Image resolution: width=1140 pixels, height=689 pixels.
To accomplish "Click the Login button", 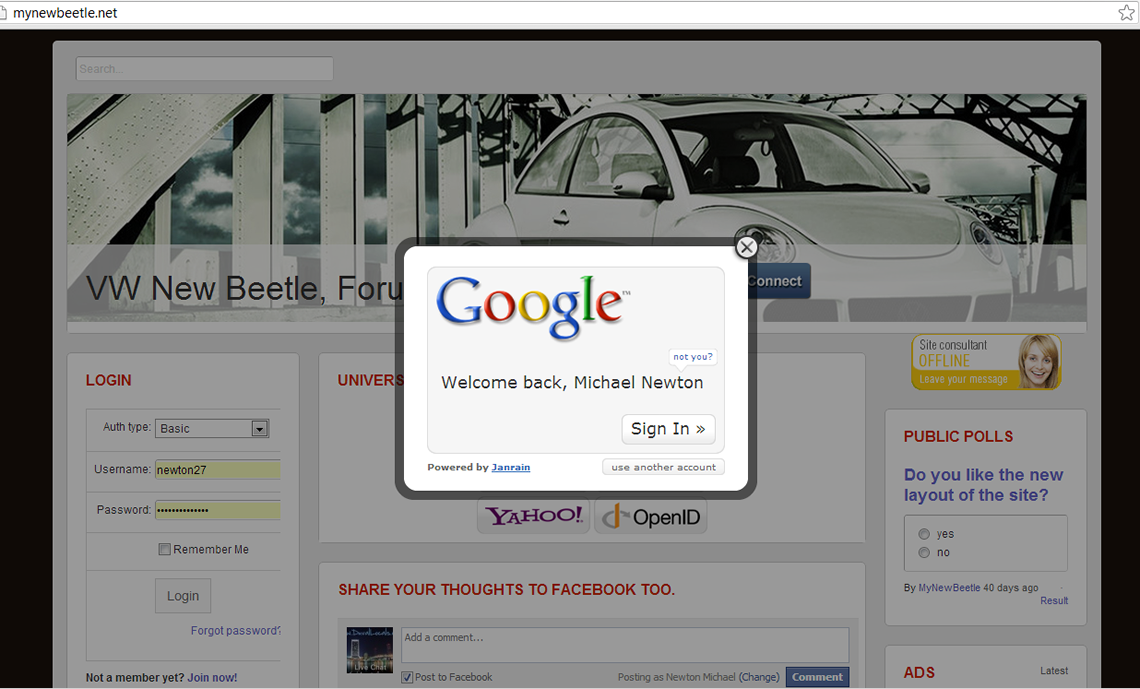I will [182, 596].
